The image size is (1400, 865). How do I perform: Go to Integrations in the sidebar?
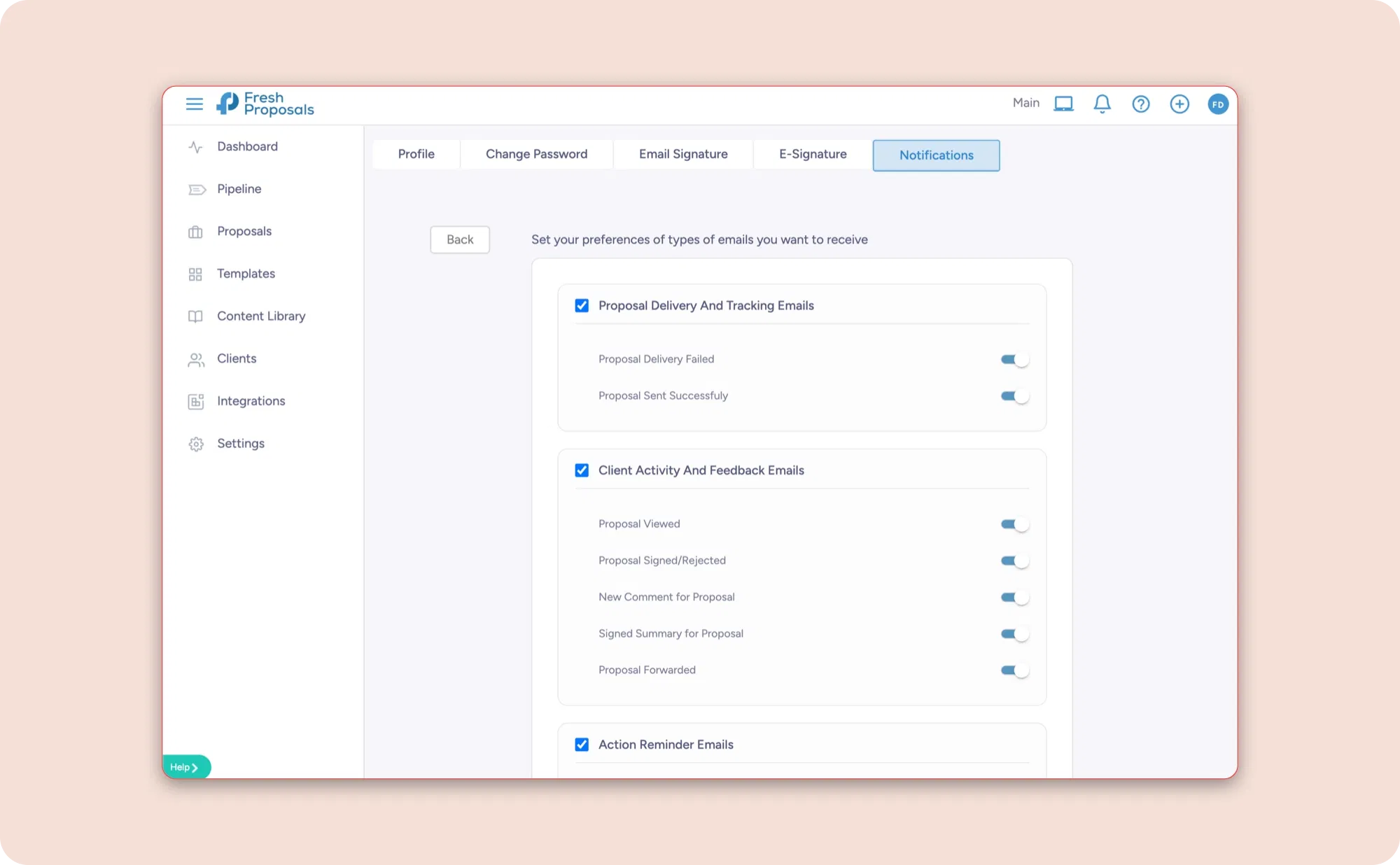pos(251,401)
